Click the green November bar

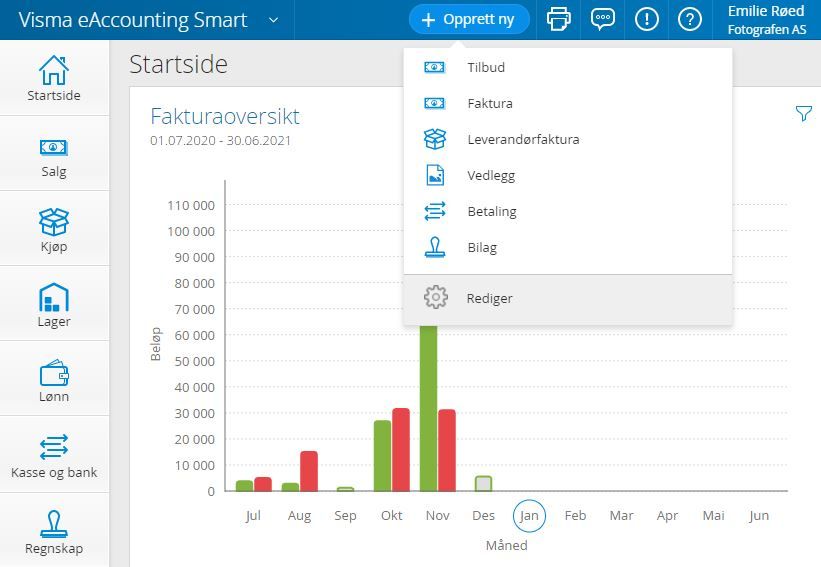click(x=428, y=408)
